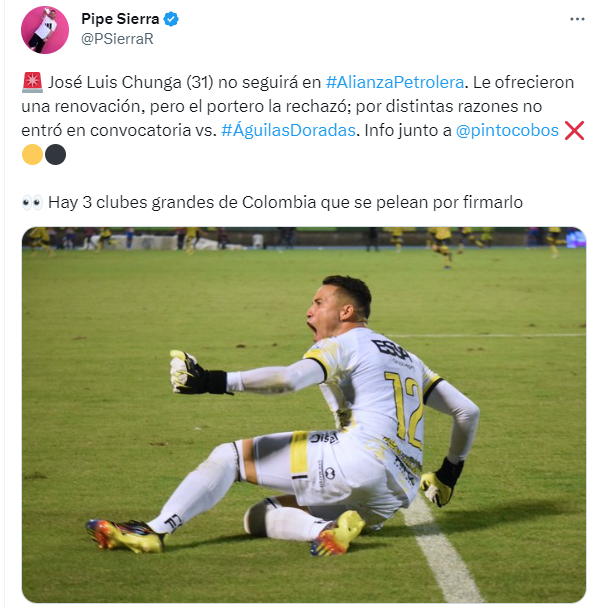This screenshot has height=608, width=601.
Task: Open the goalkeeper celebration photo
Action: (x=304, y=415)
